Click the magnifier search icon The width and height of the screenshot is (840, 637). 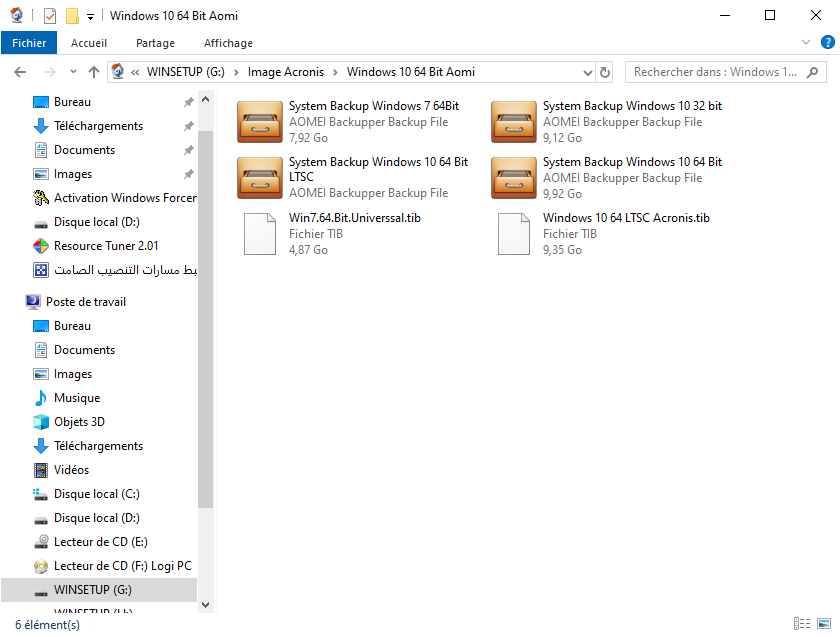pyautogui.click(x=813, y=72)
